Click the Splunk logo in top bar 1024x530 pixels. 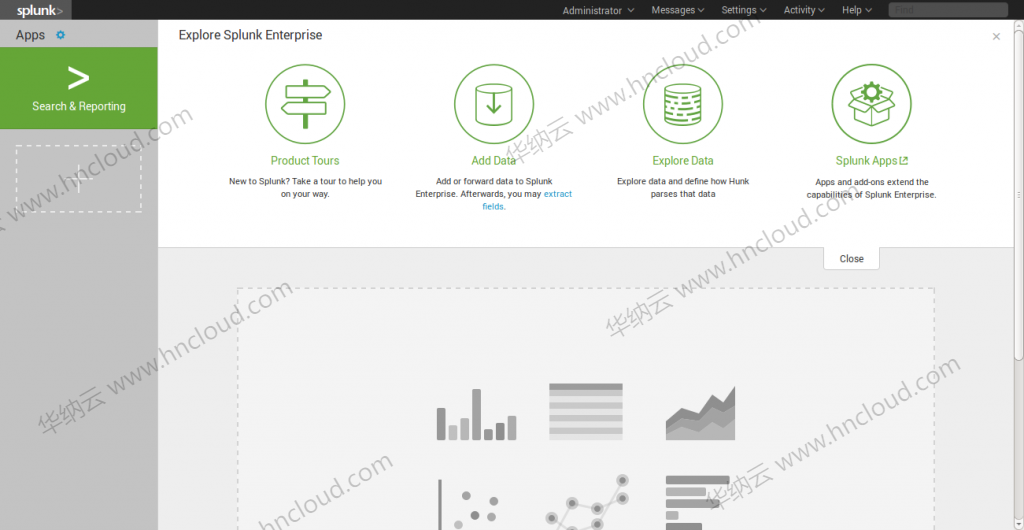(40, 10)
